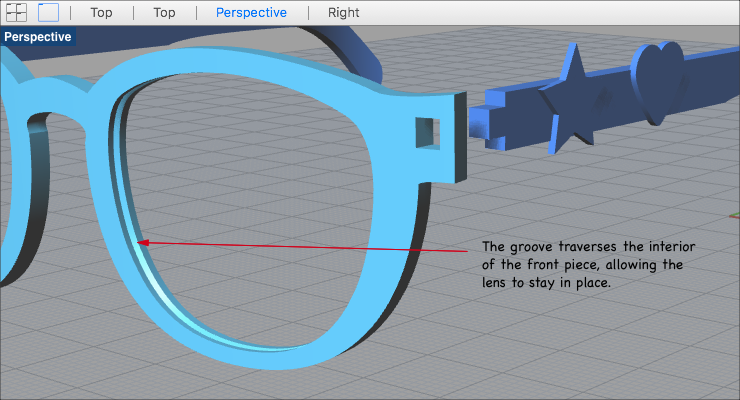
Task: Open the Perspective viewport title menu
Action: pyautogui.click(x=38, y=37)
